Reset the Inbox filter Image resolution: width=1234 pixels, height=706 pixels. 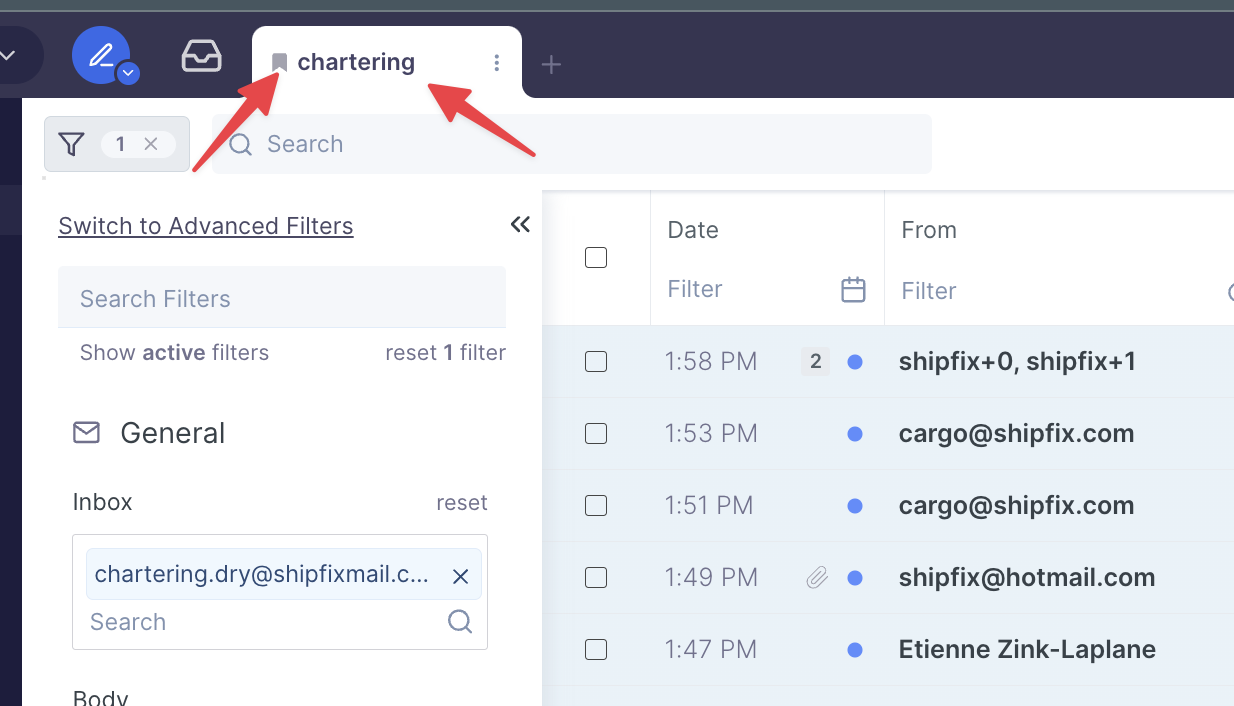(x=461, y=502)
